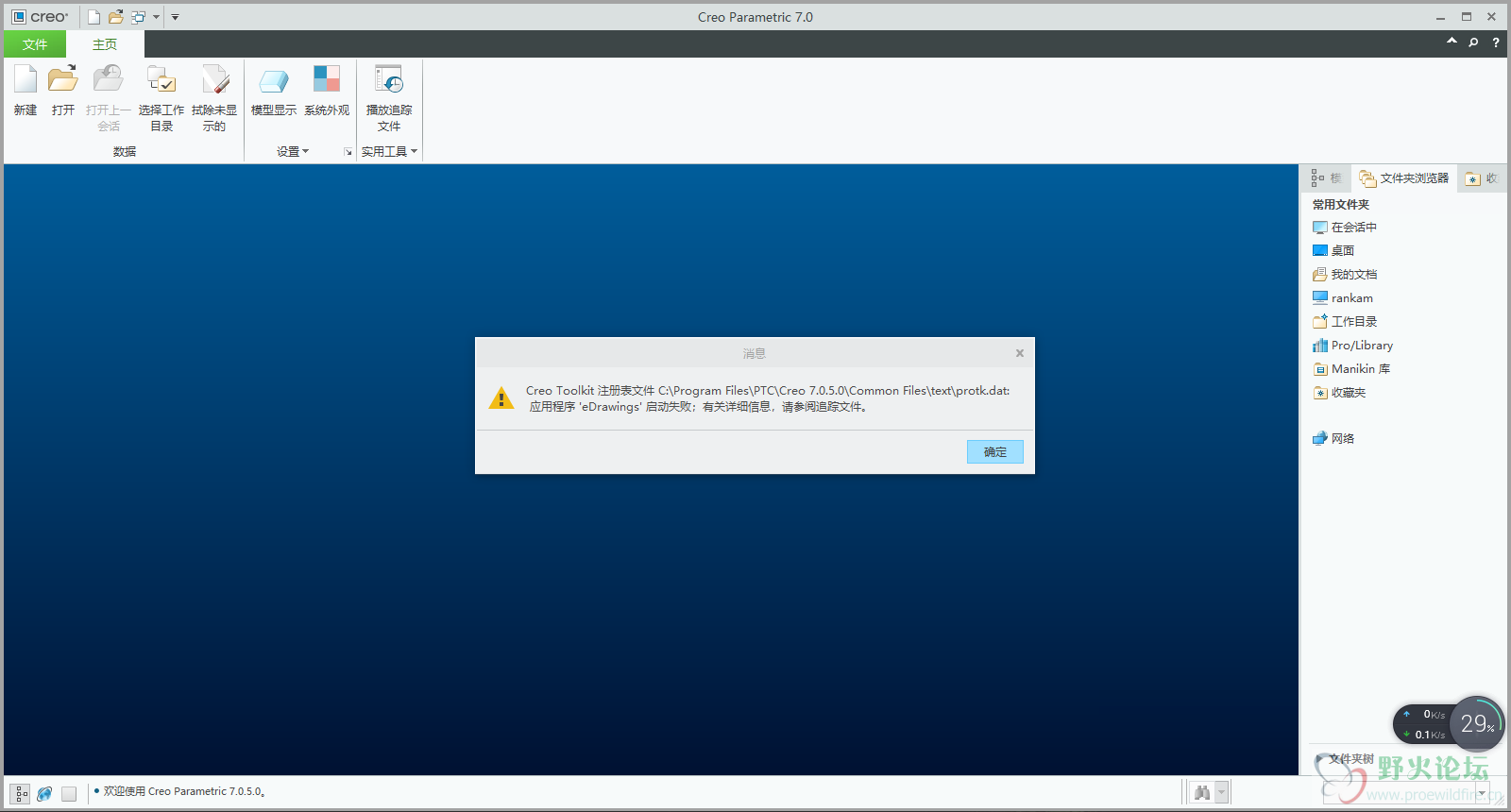Viewport: 1511px width, 812px height.
Task: Click Open folder icon in quick access toolbar
Action: pyautogui.click(x=116, y=17)
